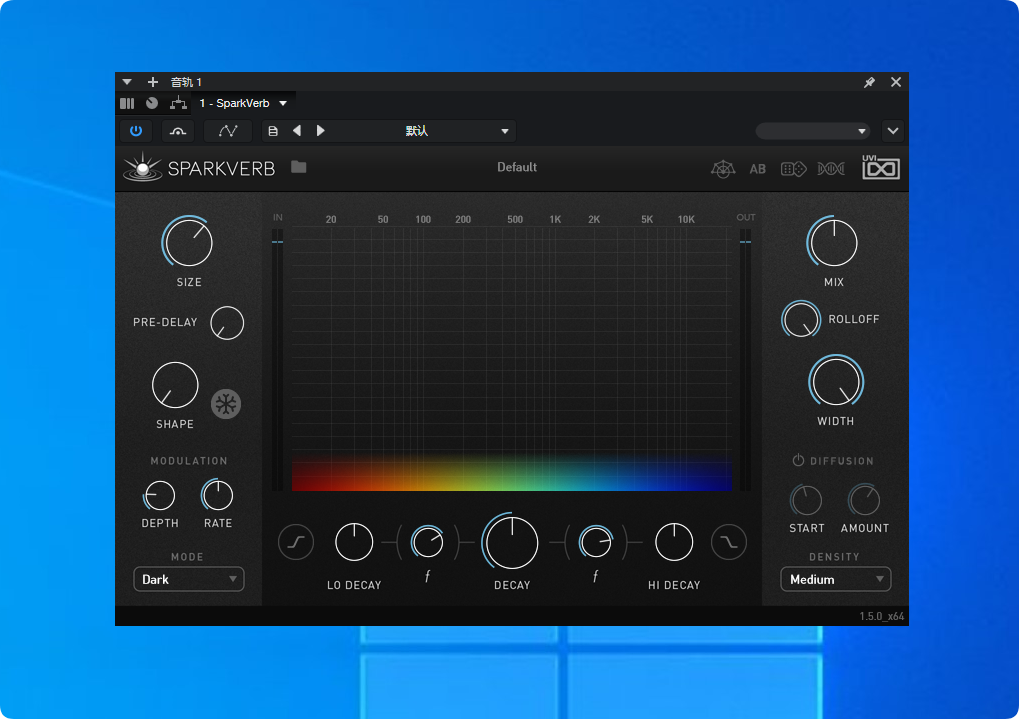Click the IN level meter
The image size is (1019, 719).
[x=277, y=360]
